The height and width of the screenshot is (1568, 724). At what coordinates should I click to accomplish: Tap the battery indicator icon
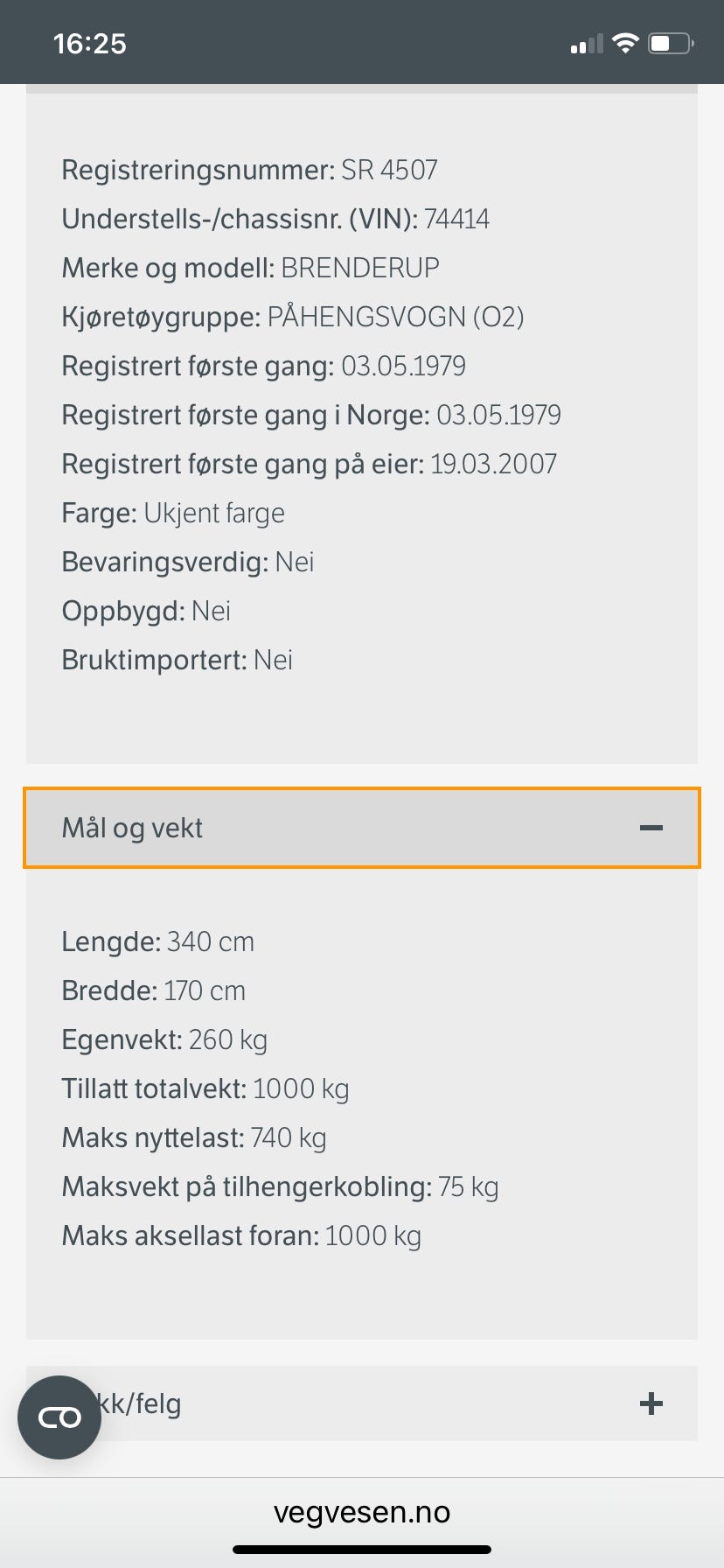(x=671, y=43)
